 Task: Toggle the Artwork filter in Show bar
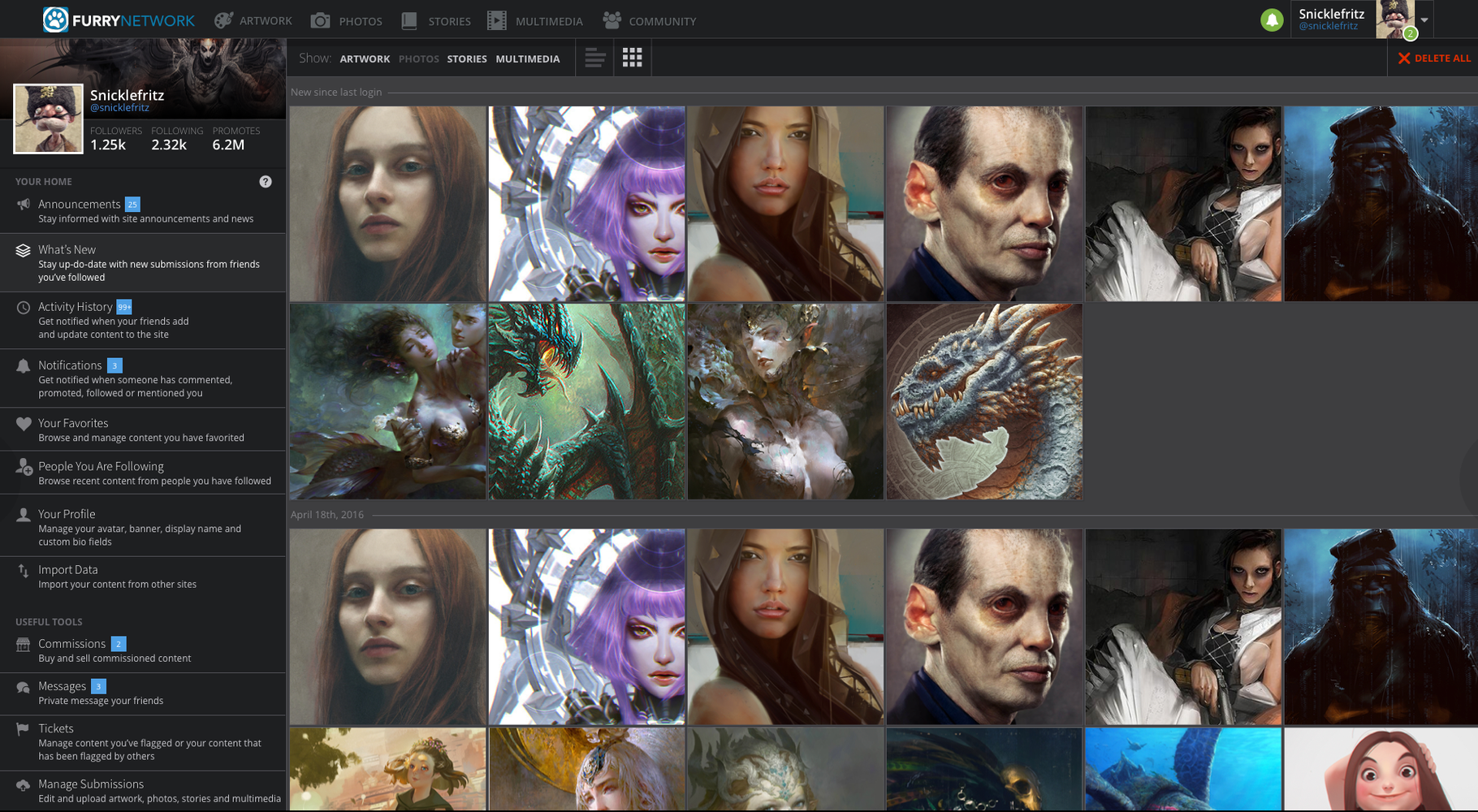pyautogui.click(x=365, y=58)
